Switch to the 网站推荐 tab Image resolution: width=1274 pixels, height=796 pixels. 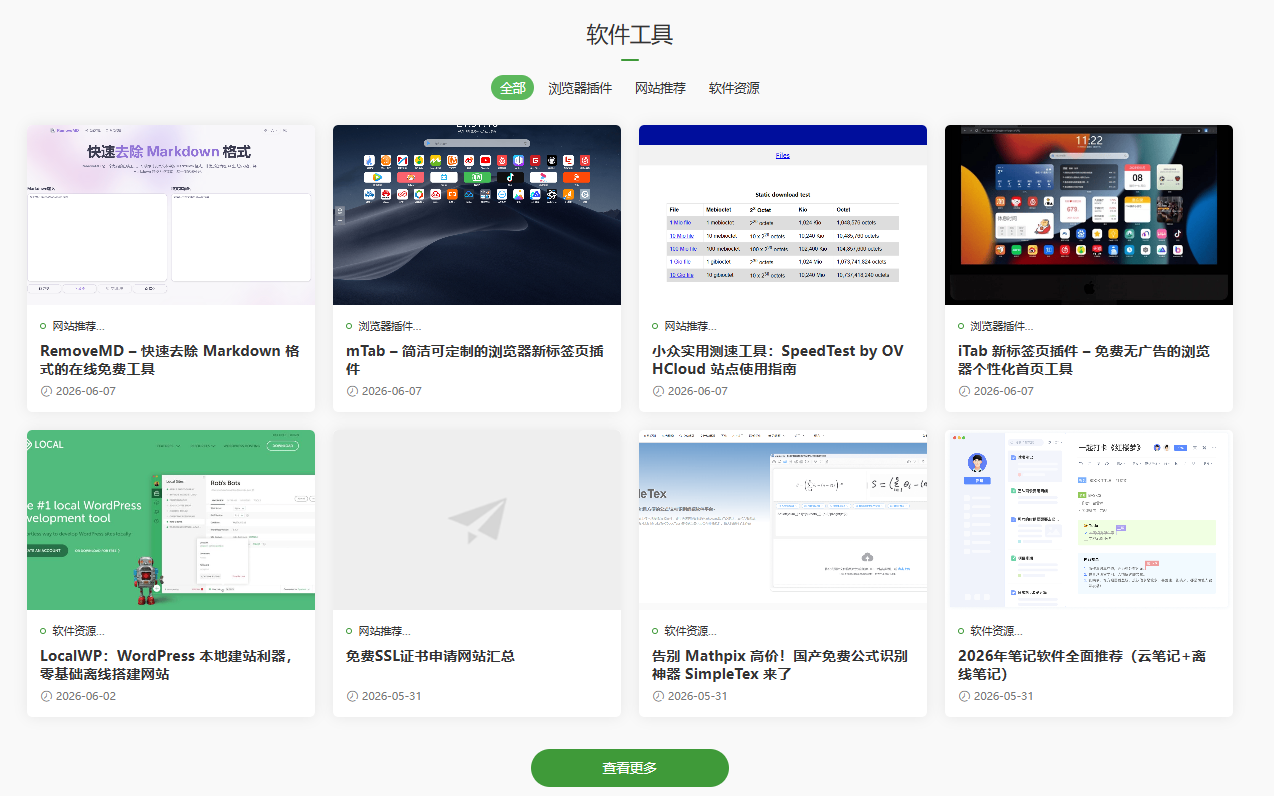coord(660,88)
